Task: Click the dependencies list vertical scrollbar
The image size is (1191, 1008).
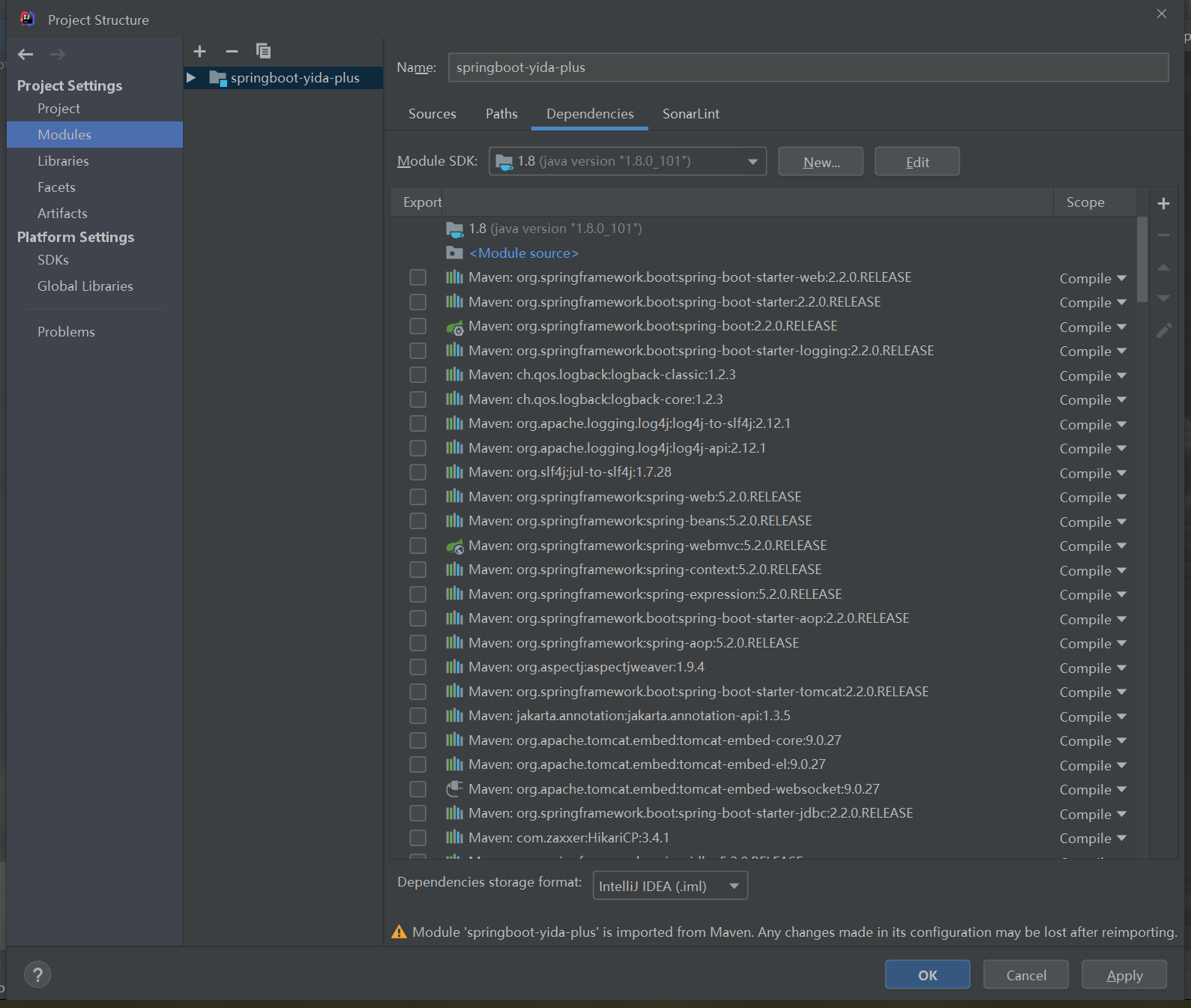Action: (1142, 259)
